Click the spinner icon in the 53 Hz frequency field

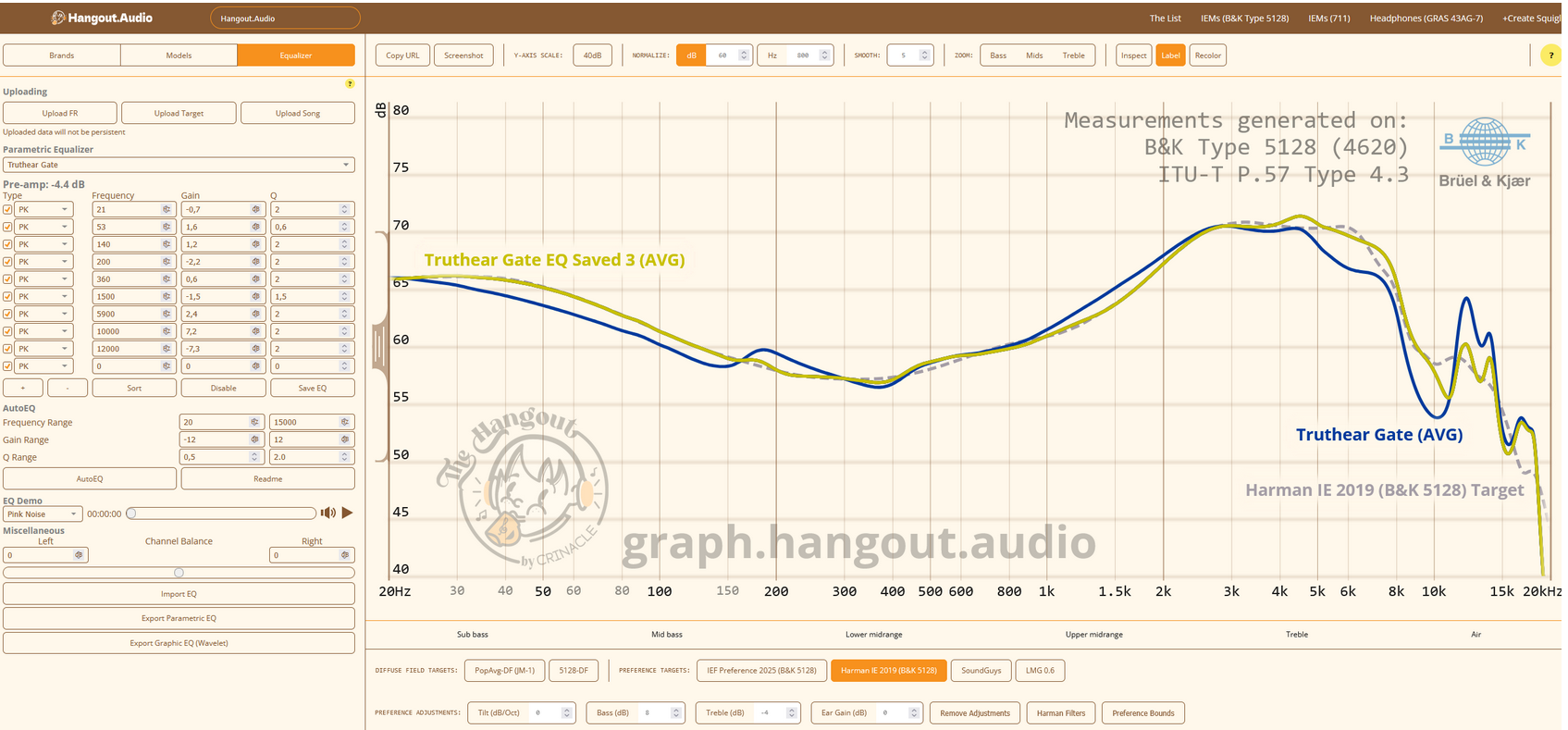pyautogui.click(x=167, y=227)
